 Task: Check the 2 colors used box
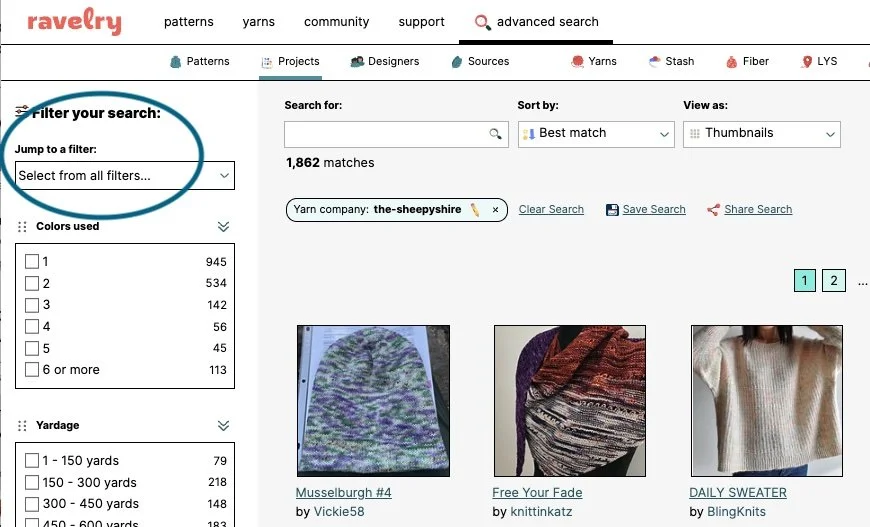tap(32, 283)
